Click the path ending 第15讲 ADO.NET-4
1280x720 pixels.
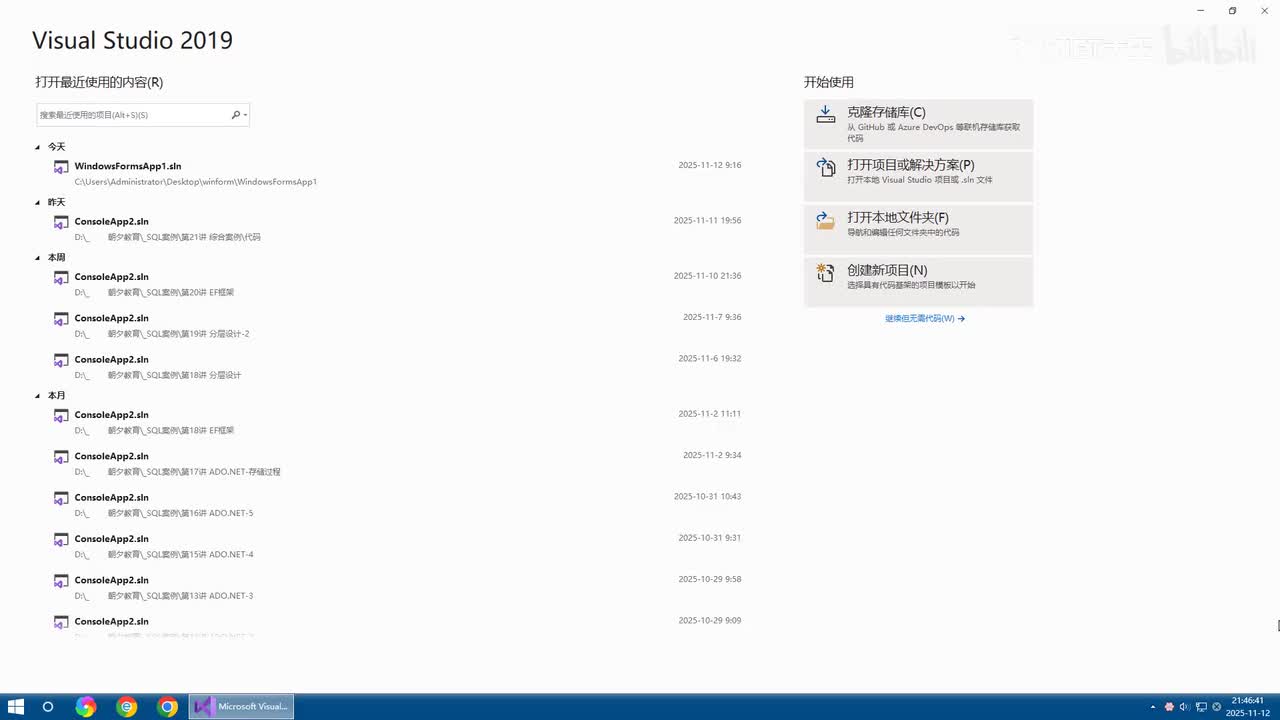(164, 555)
